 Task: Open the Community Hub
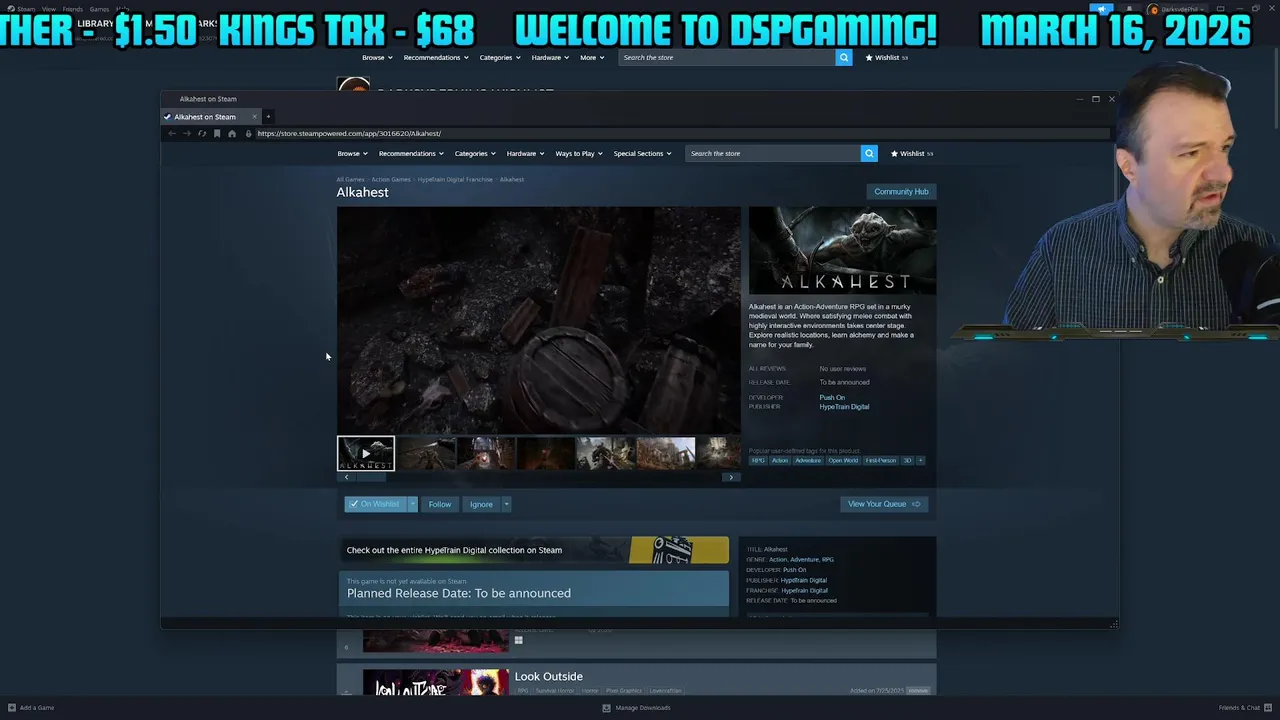tap(901, 191)
